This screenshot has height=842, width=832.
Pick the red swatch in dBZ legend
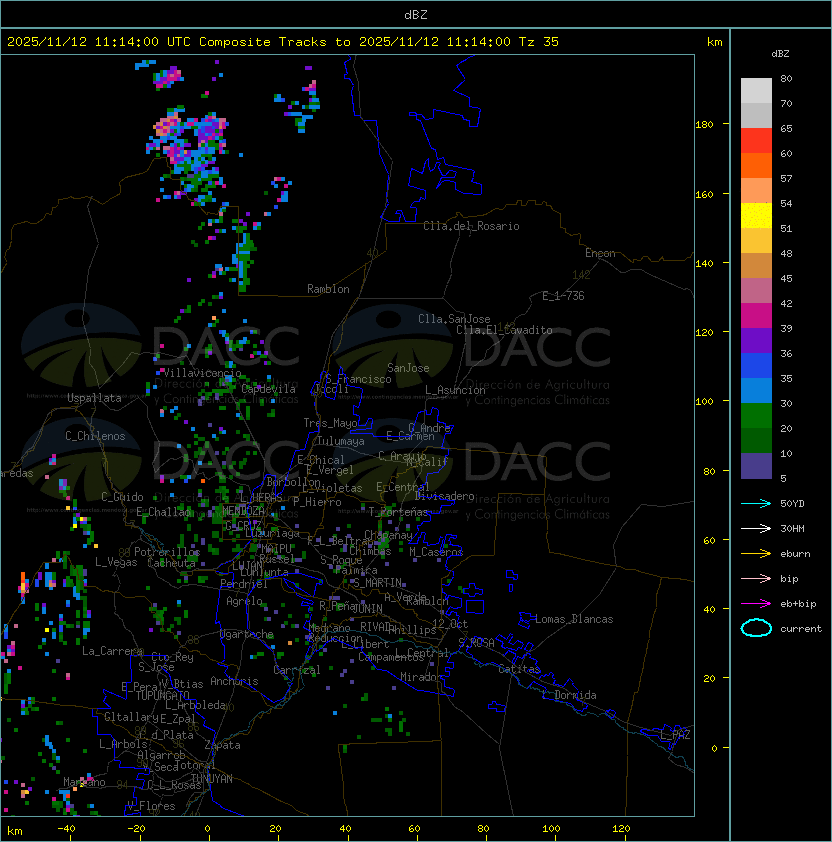click(x=756, y=141)
